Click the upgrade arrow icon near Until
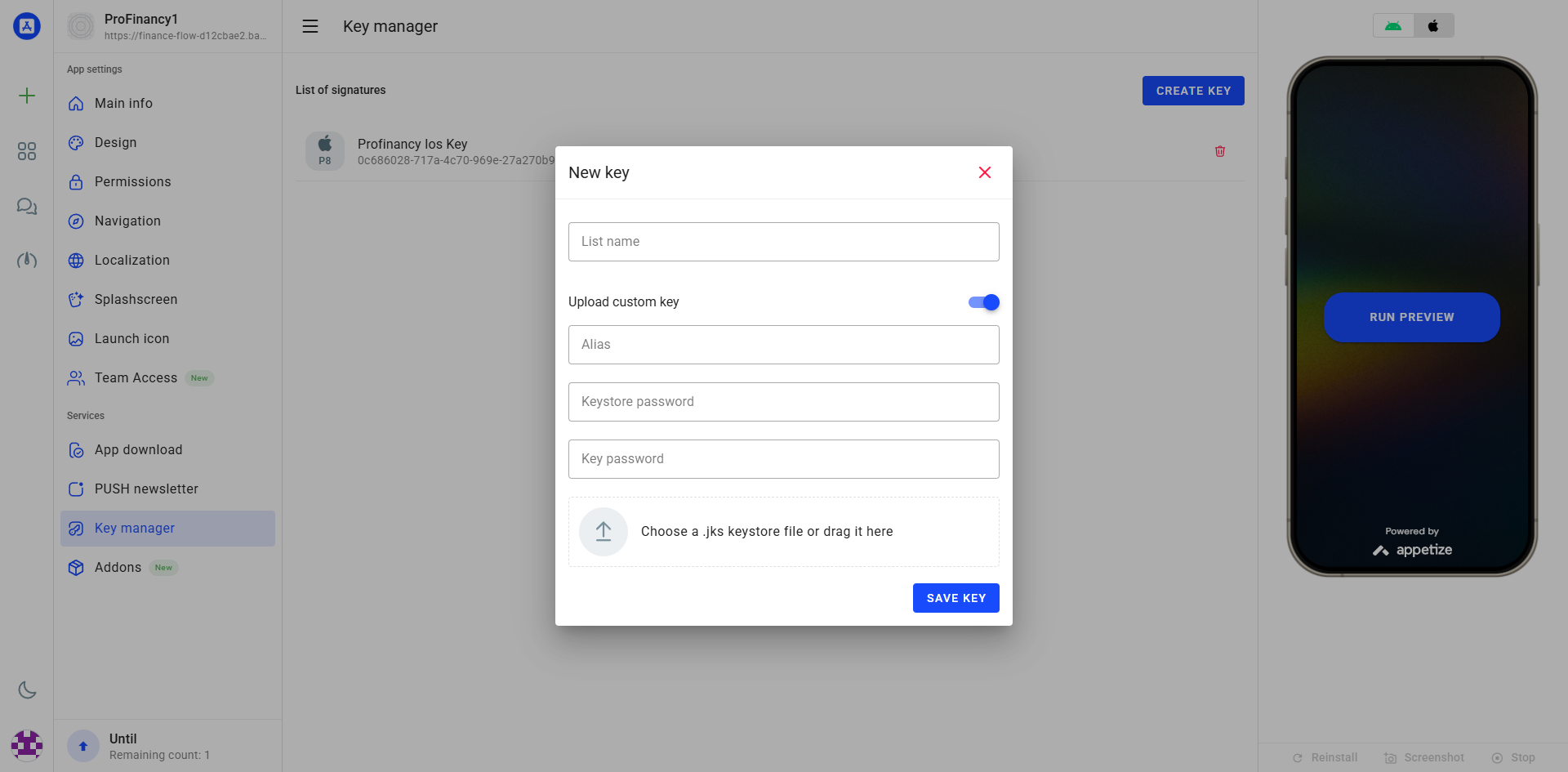Image resolution: width=1568 pixels, height=772 pixels. [x=83, y=746]
